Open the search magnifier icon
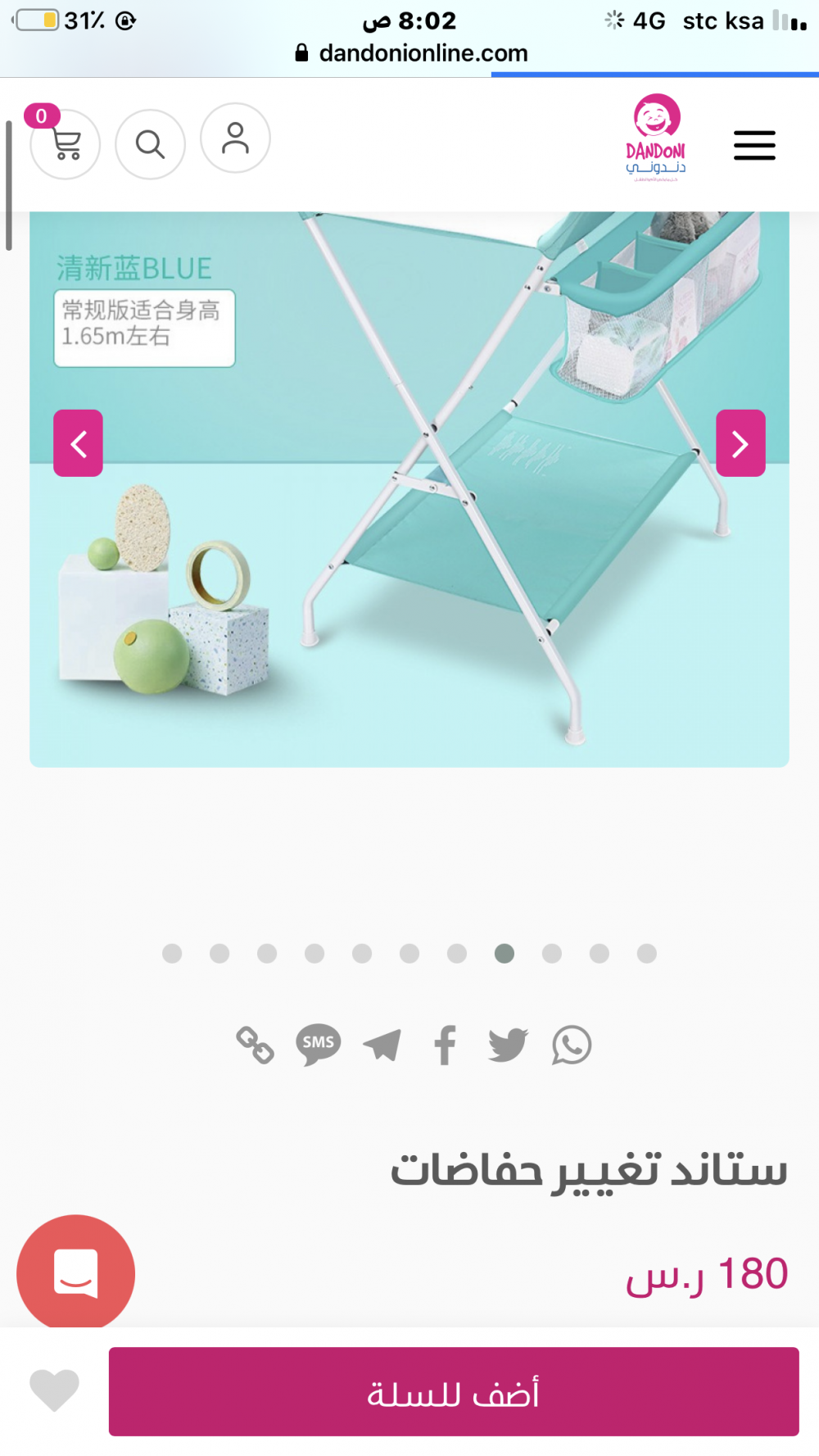This screenshot has width=819, height=1456. (150, 144)
